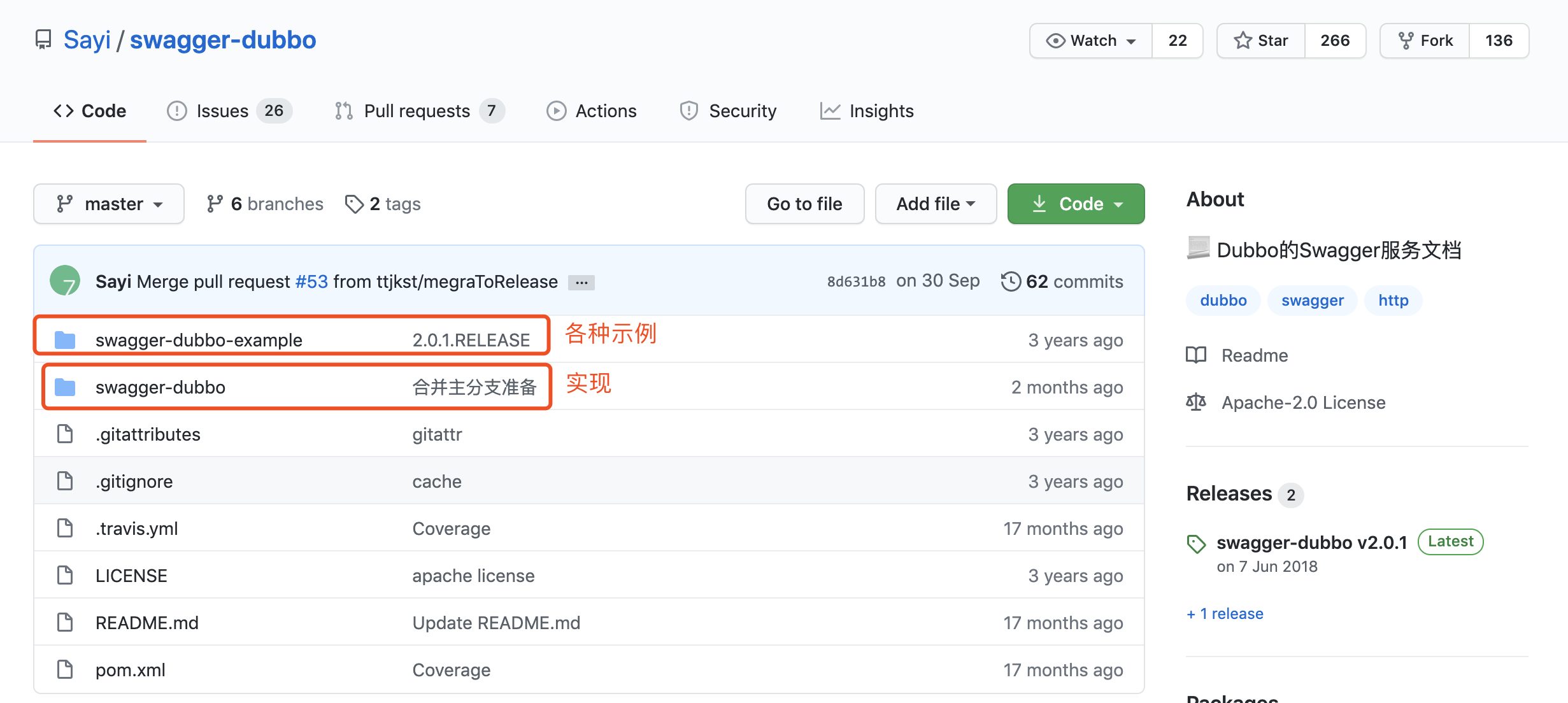
Task: Open the #53 pull request link
Action: [311, 281]
